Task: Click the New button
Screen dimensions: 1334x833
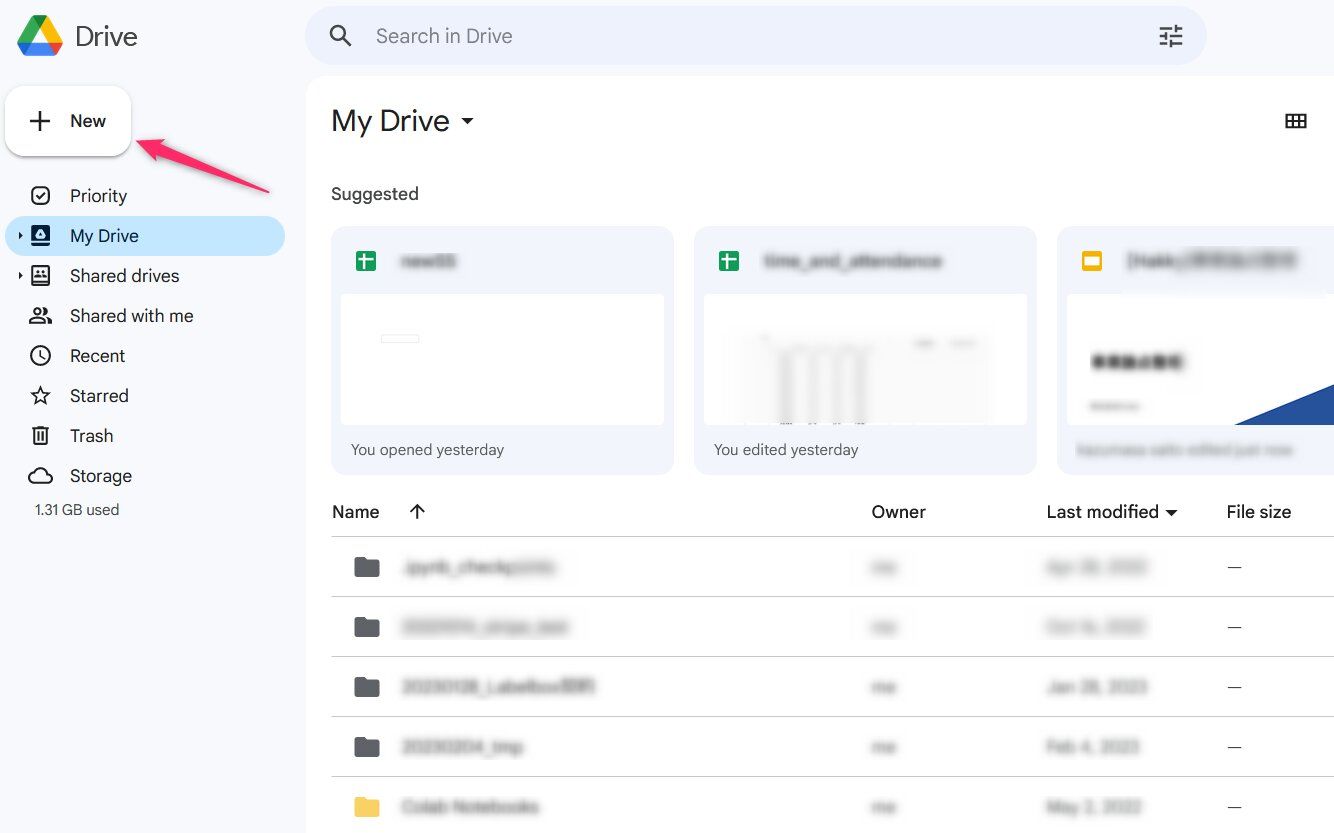Action: click(68, 121)
